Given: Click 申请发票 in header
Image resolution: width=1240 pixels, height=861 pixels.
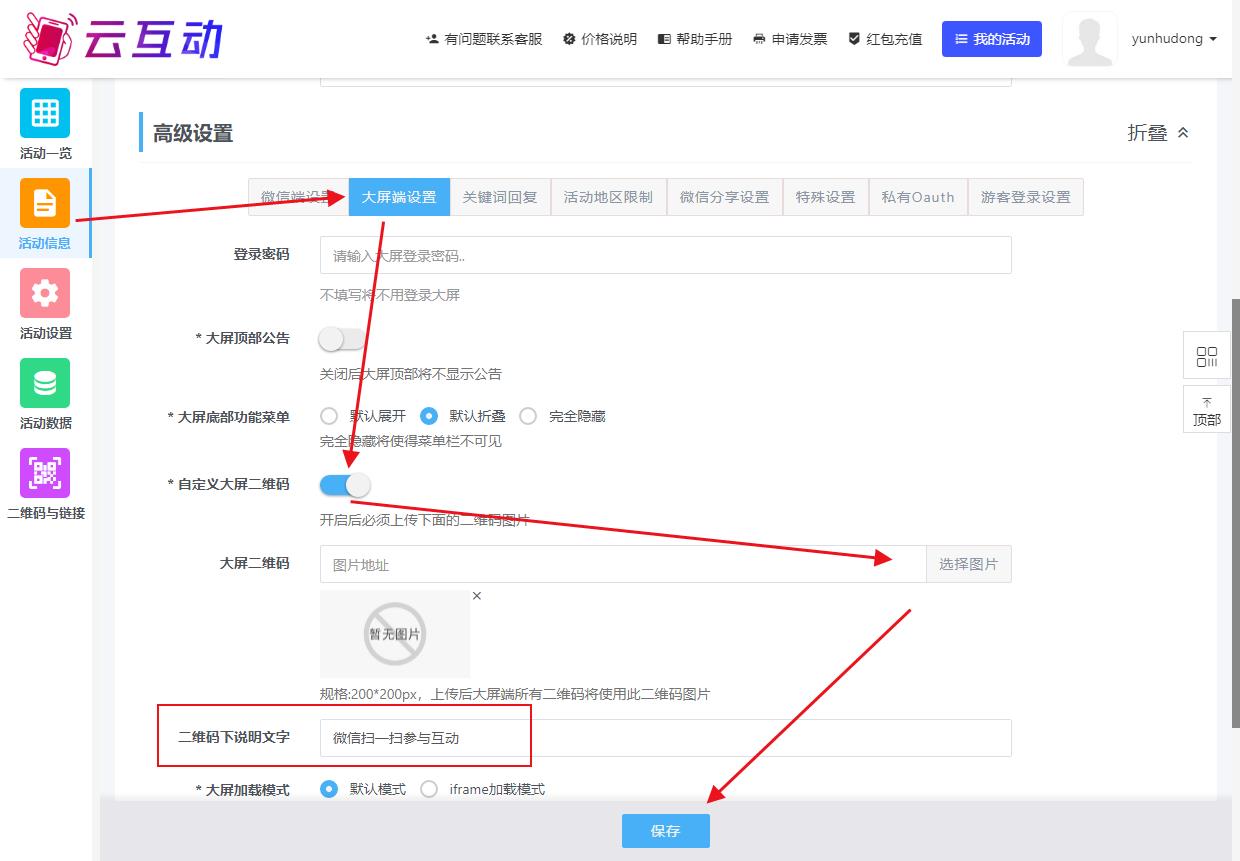Looking at the screenshot, I should pos(790,39).
